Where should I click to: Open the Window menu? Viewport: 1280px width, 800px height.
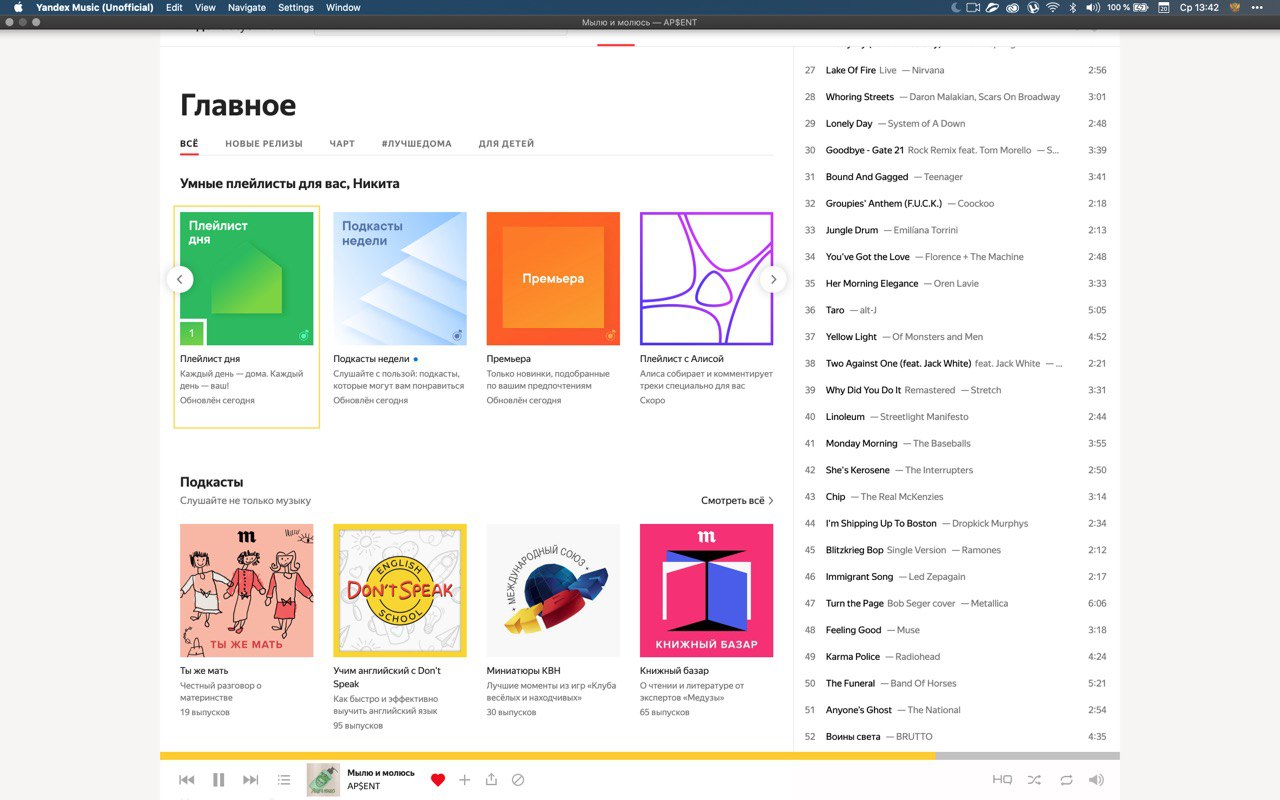(343, 7)
